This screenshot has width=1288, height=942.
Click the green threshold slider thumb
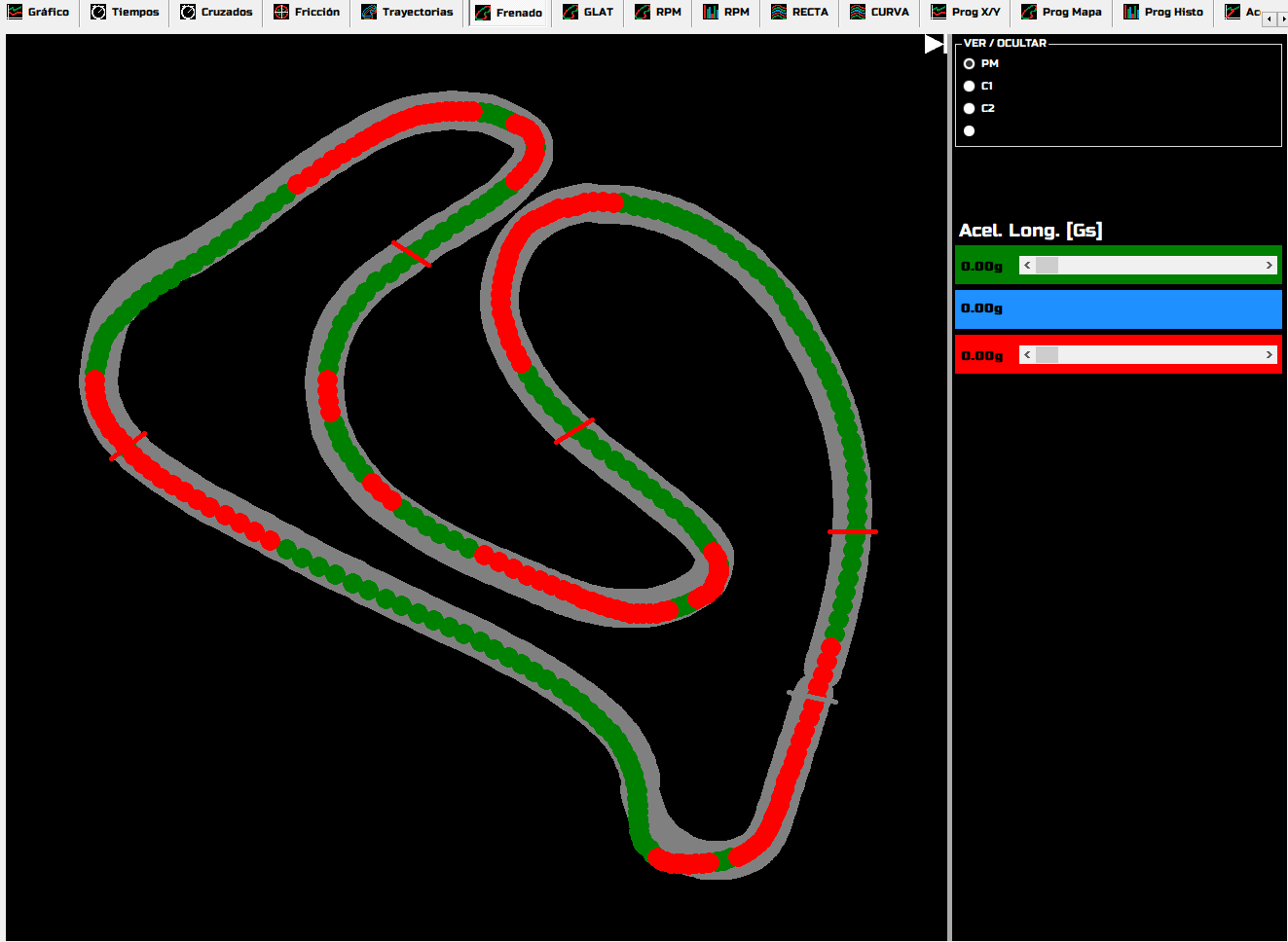tap(1047, 266)
